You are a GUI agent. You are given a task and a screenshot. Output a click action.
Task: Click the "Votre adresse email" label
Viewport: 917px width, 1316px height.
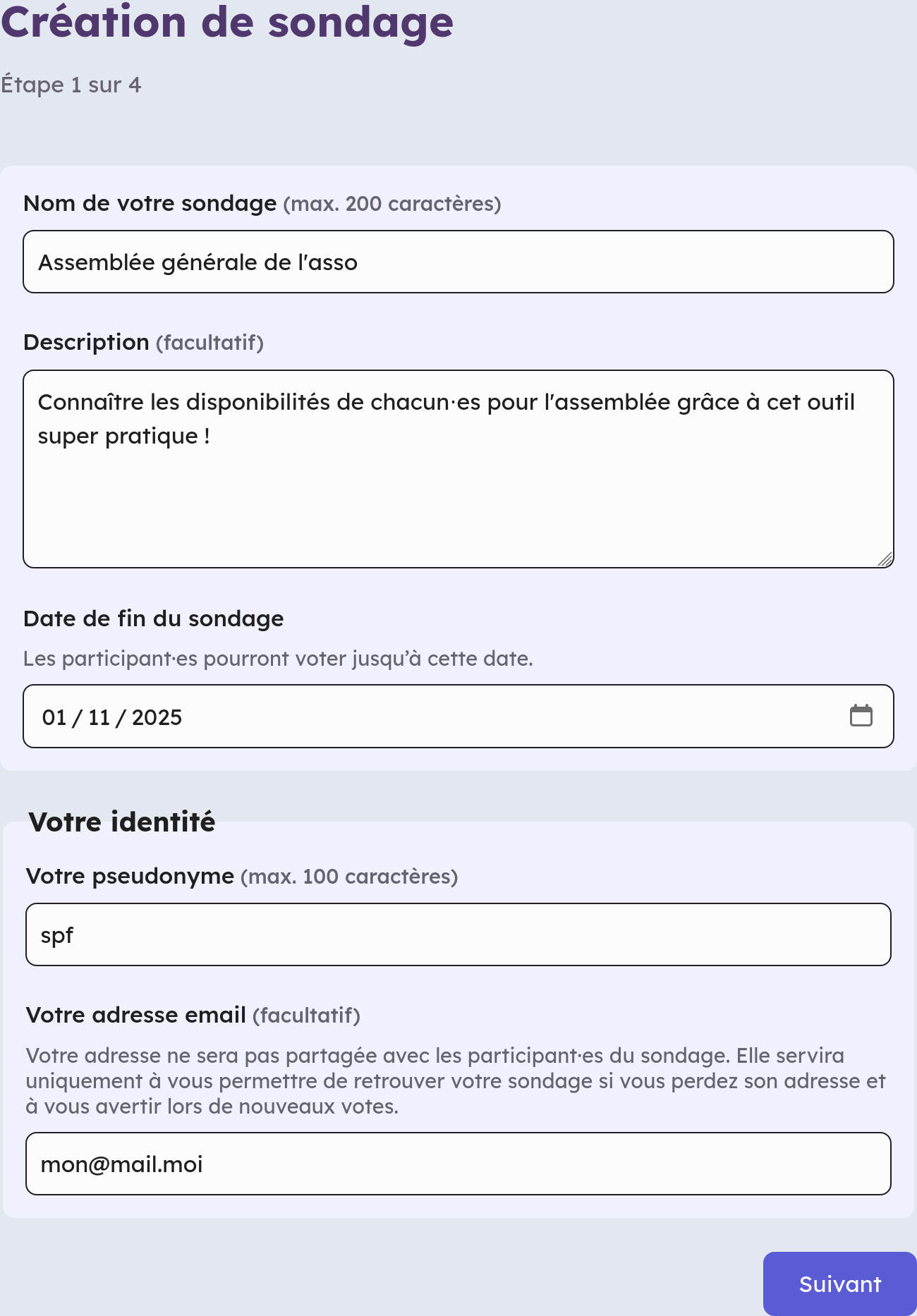[x=135, y=1015]
